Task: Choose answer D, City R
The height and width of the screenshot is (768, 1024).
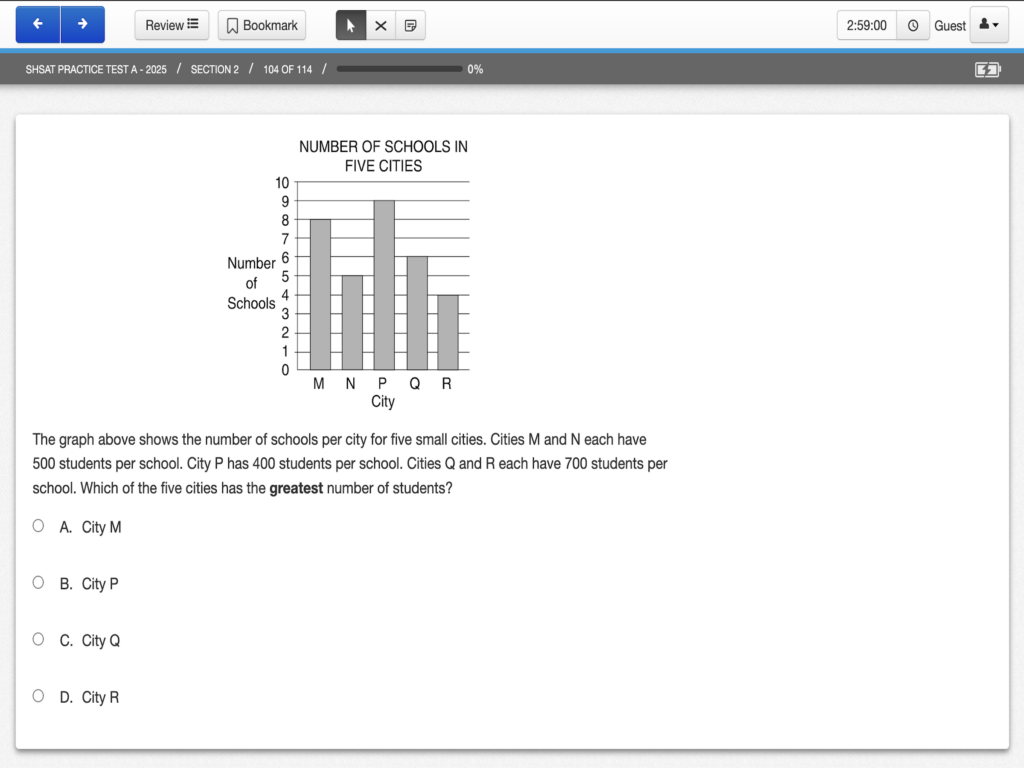Action: [38, 695]
